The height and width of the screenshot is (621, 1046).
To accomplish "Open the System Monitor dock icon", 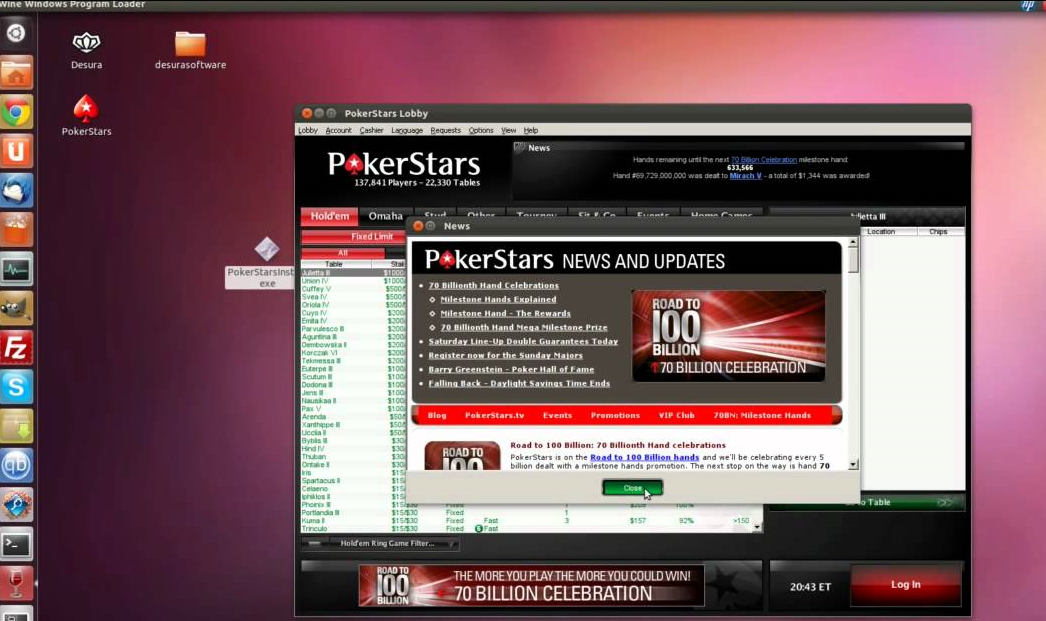I will point(16,269).
